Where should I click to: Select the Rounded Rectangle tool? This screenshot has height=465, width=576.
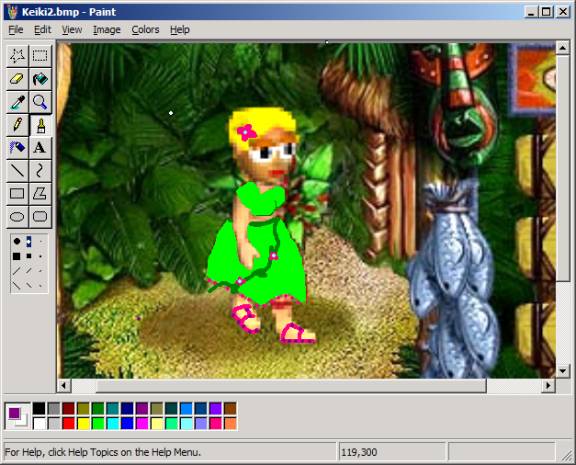[x=40, y=217]
